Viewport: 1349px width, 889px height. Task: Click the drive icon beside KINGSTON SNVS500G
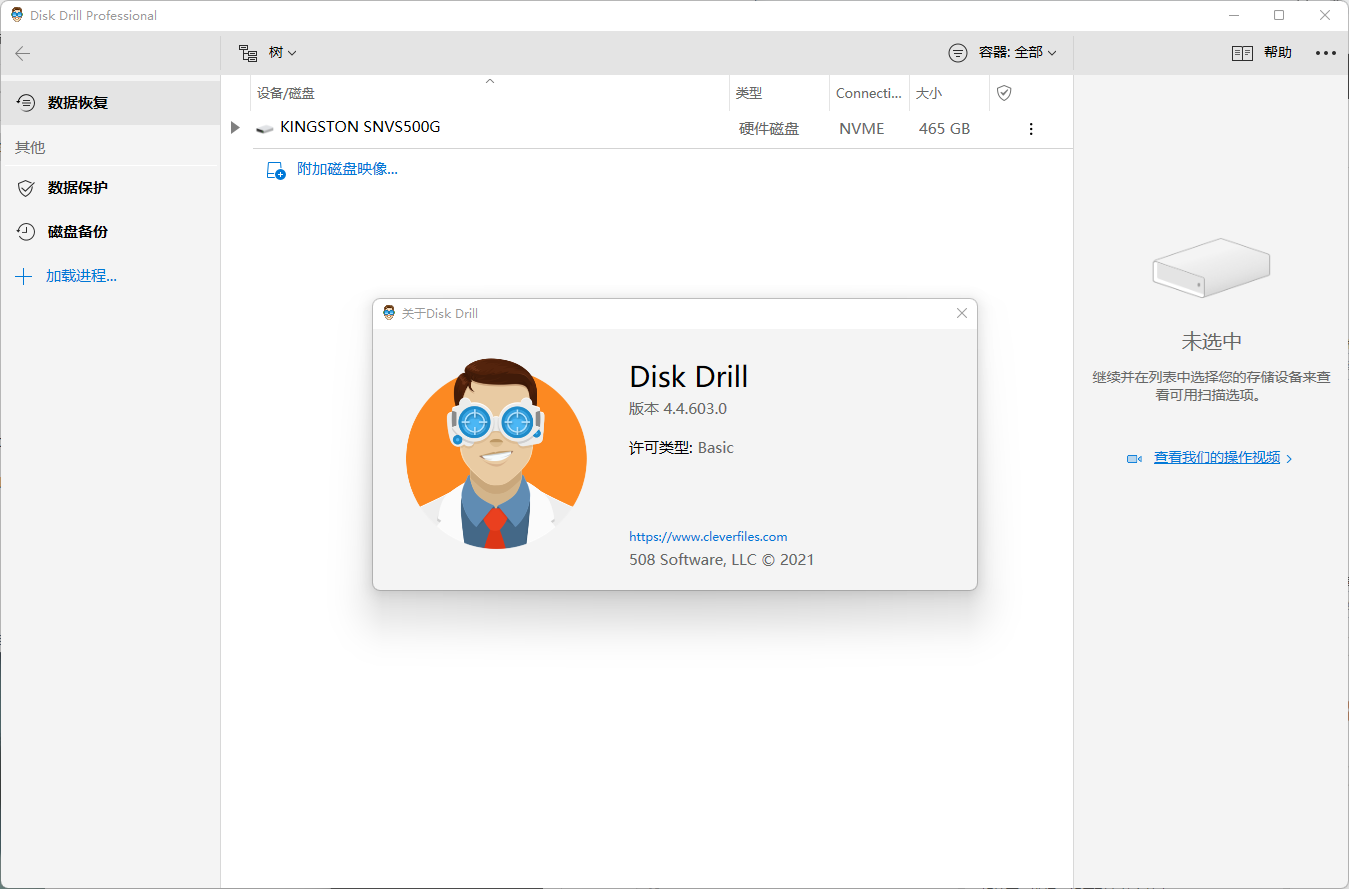coord(265,129)
